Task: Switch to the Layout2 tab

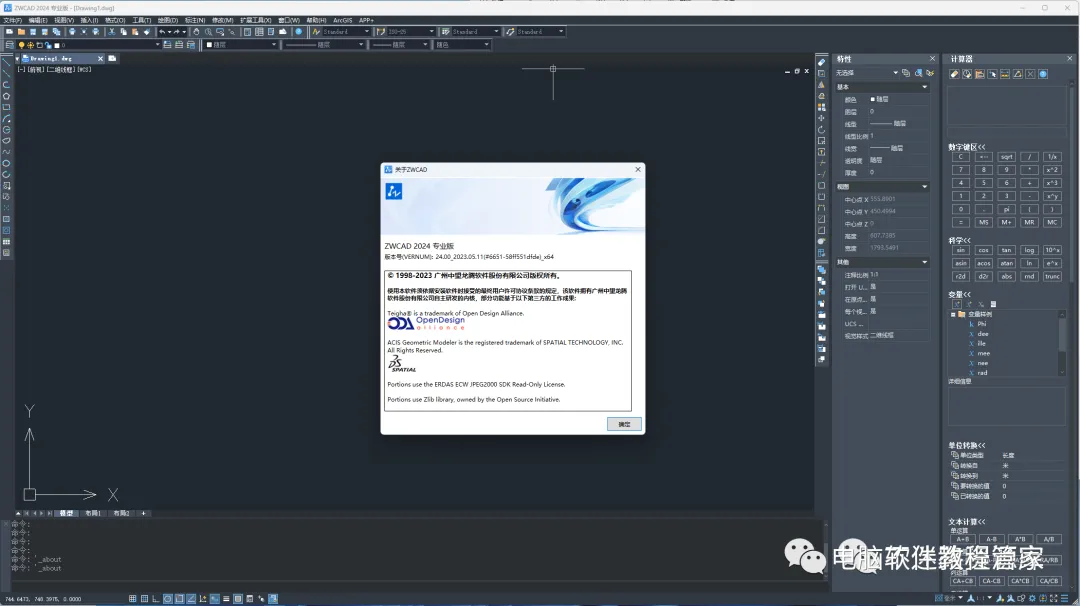Action: [x=122, y=513]
